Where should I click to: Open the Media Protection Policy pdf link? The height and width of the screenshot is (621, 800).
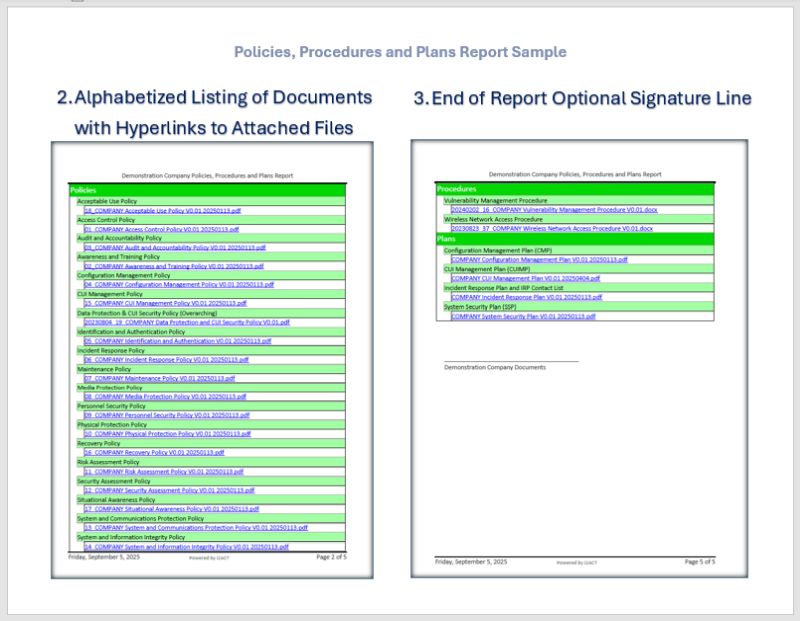165,396
